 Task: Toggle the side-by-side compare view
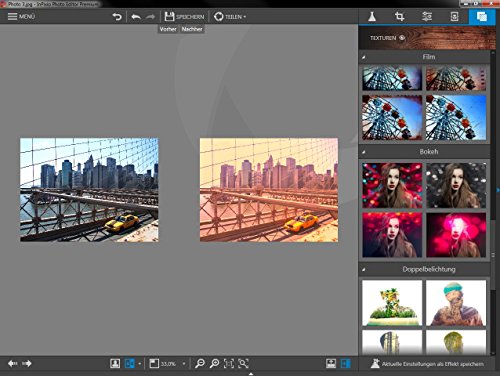point(129,363)
